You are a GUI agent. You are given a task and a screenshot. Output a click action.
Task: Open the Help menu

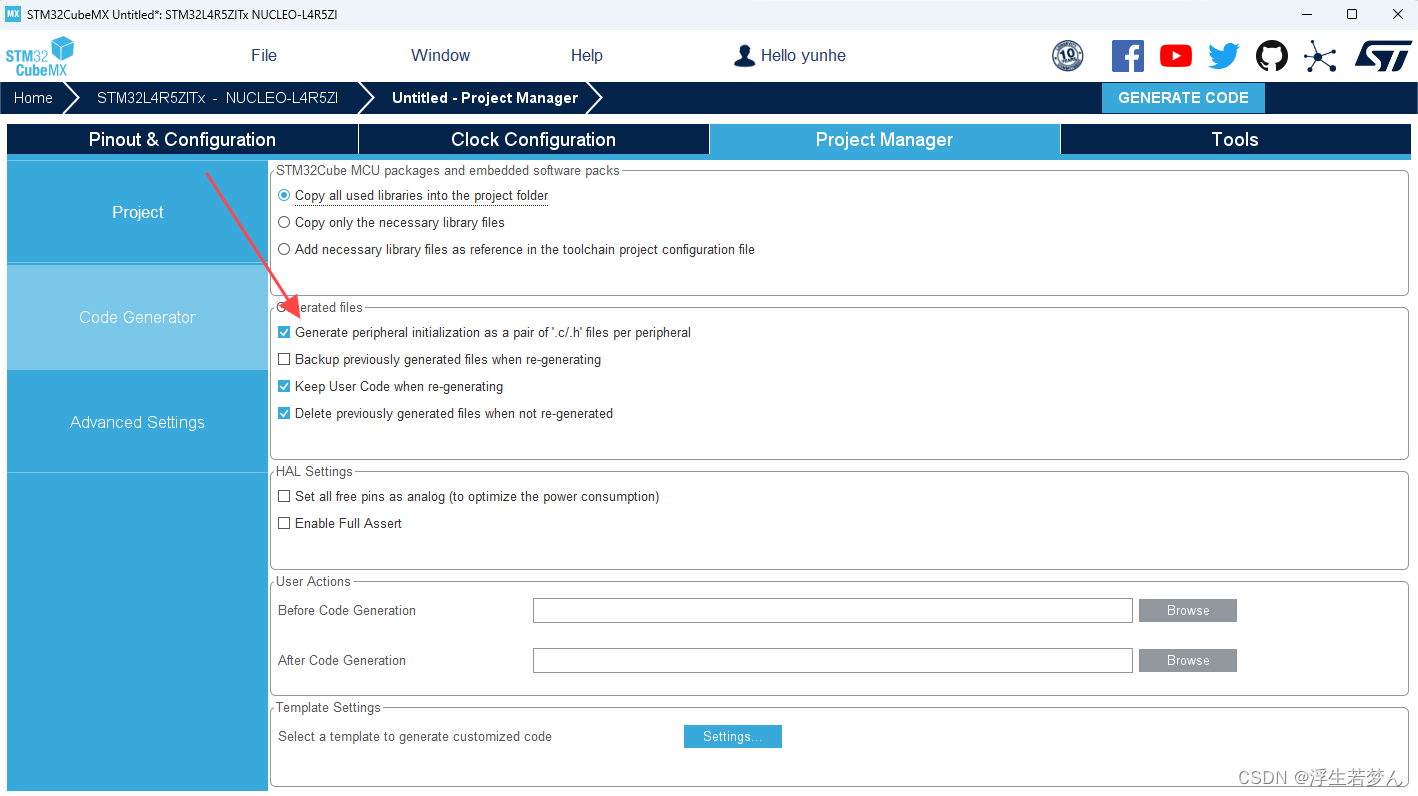coord(587,56)
